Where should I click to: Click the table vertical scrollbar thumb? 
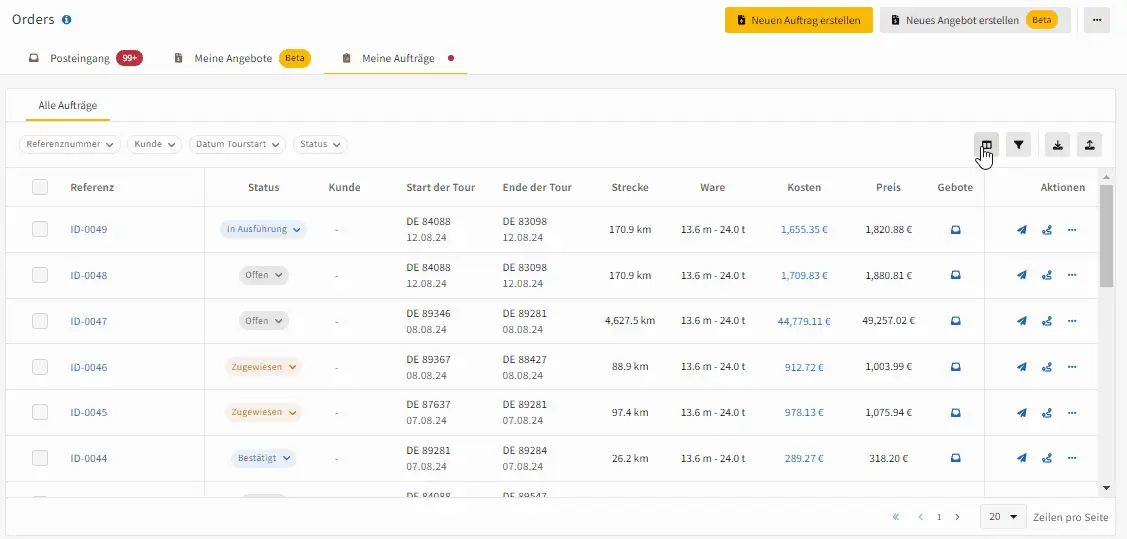1106,235
